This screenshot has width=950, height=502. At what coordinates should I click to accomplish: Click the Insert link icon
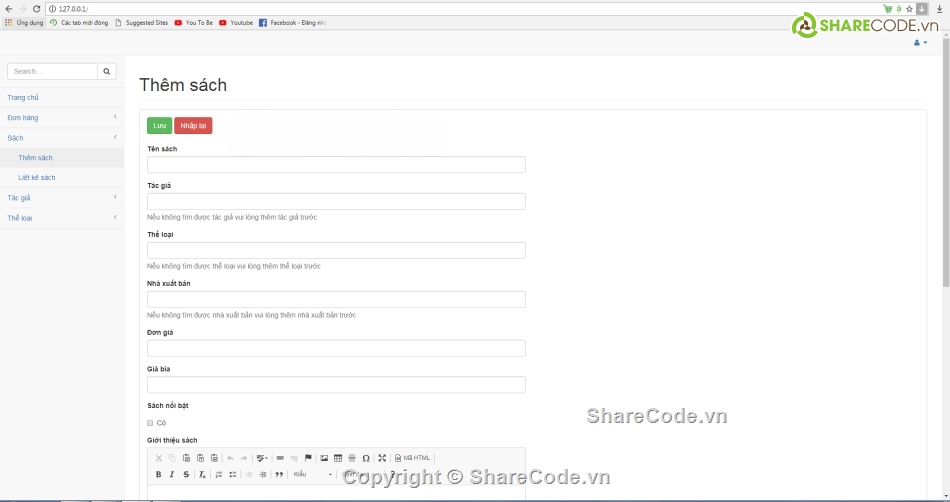tap(280, 458)
